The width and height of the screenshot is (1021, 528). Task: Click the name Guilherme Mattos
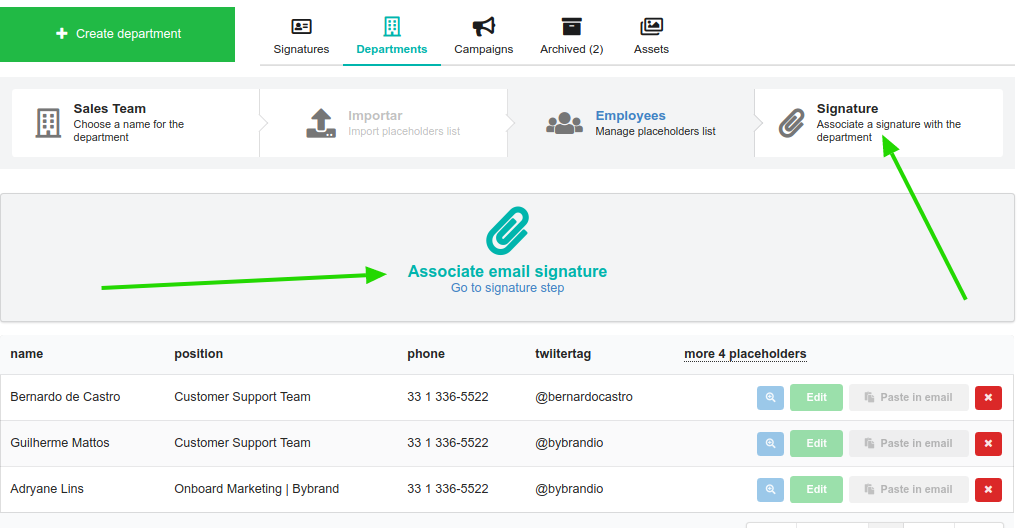pos(60,443)
